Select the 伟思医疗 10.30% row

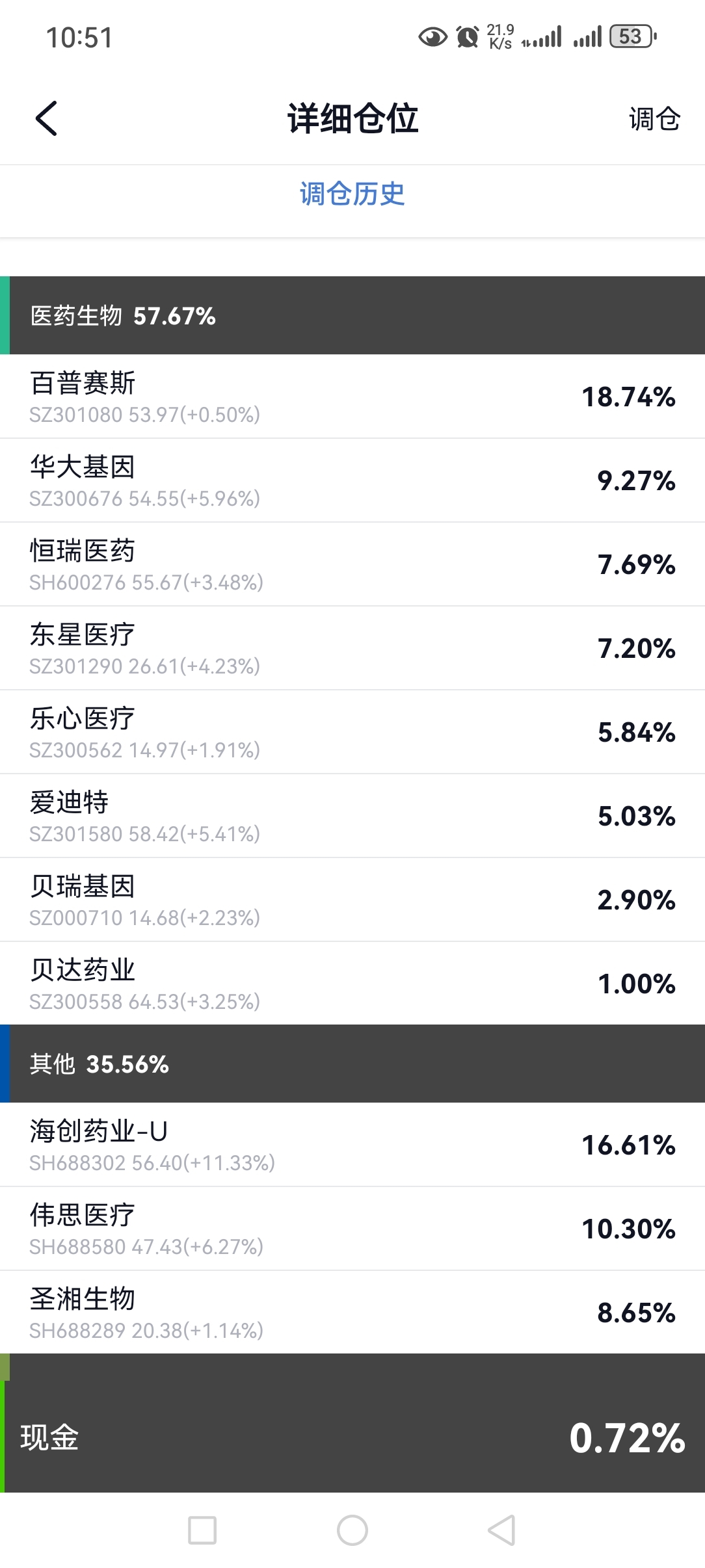(352, 1229)
